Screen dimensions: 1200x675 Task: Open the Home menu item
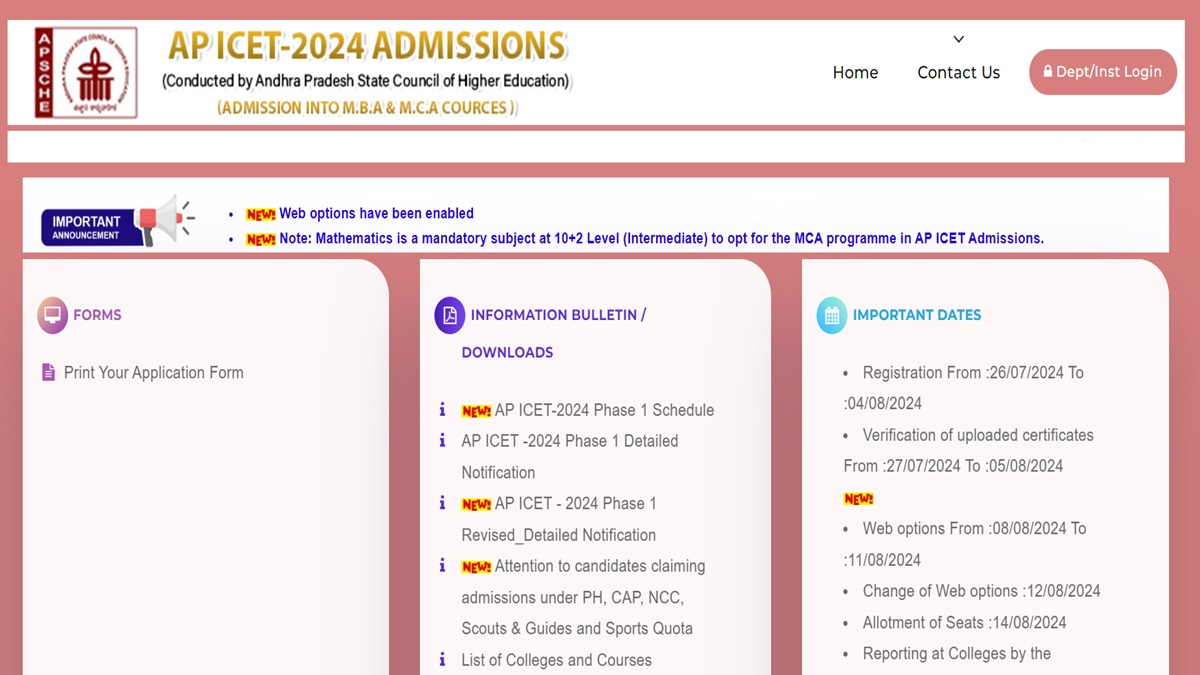[855, 73]
